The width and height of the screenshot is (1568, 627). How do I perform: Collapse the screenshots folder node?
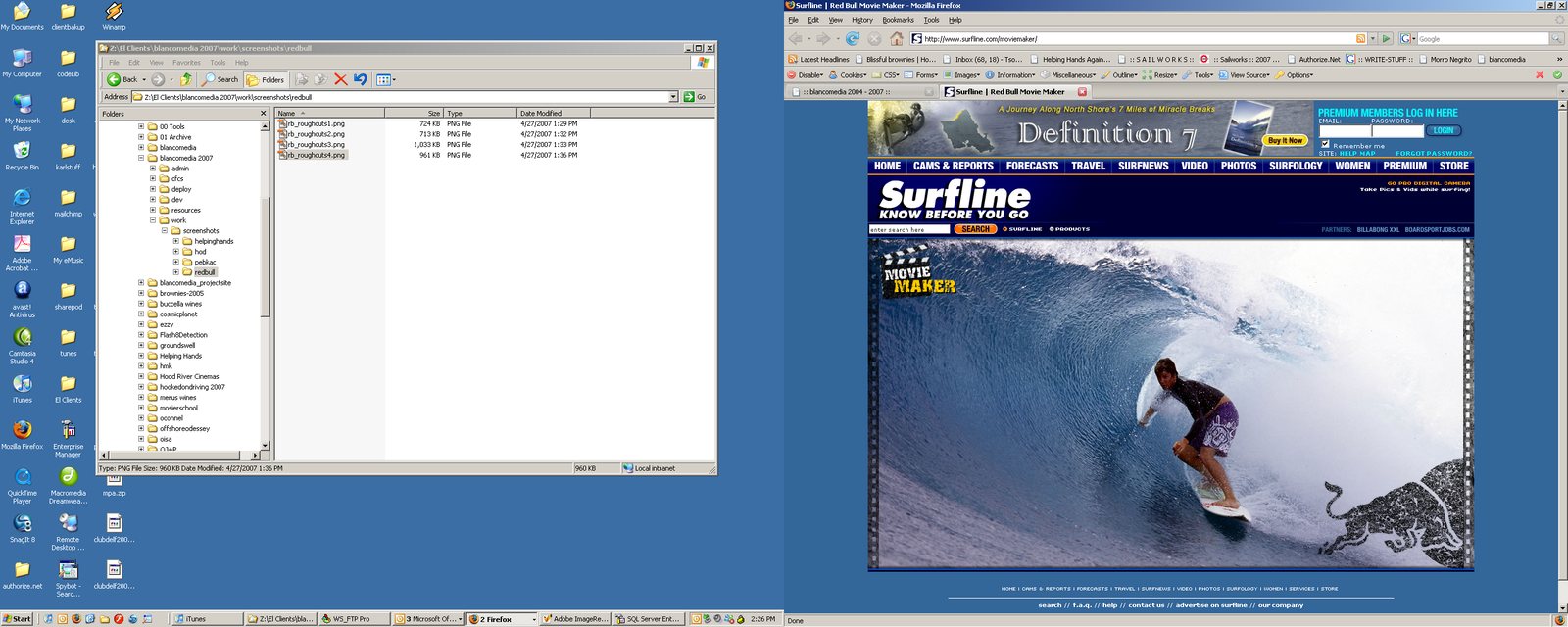pos(165,231)
